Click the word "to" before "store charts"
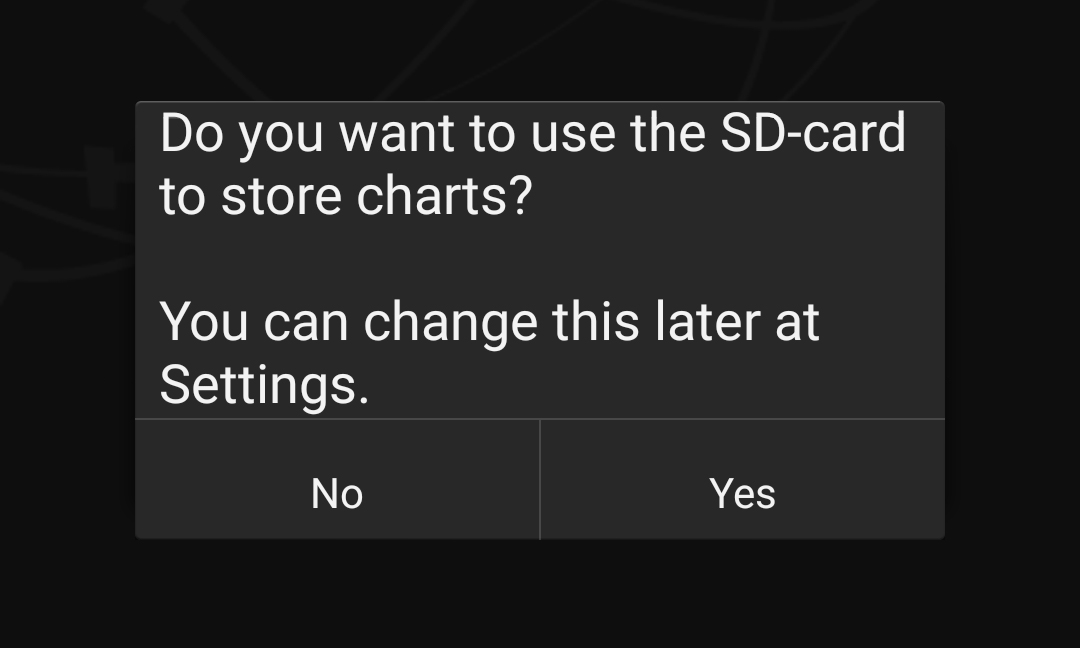 (x=182, y=196)
